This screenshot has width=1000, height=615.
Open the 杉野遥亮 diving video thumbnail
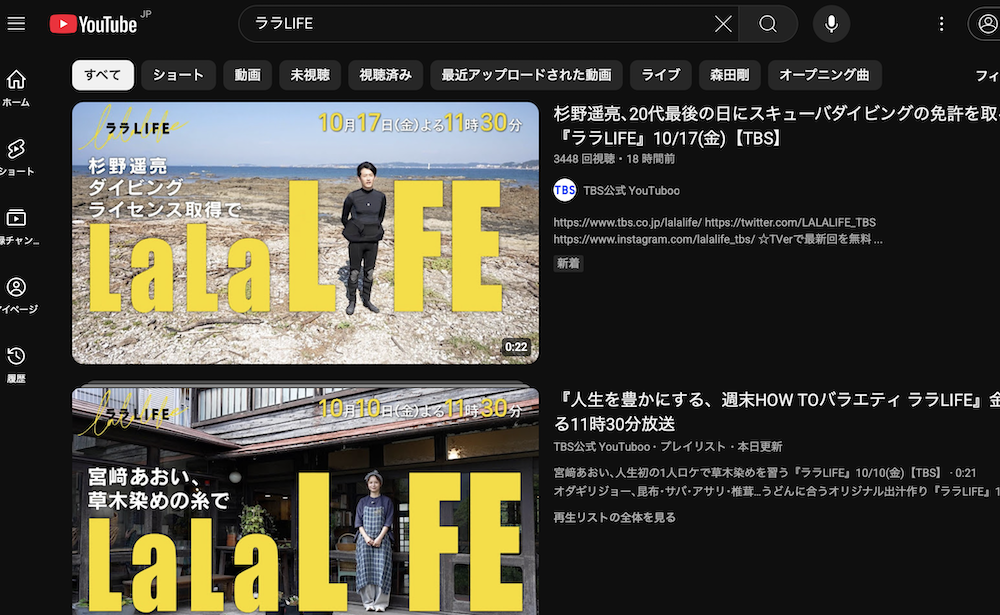click(305, 233)
